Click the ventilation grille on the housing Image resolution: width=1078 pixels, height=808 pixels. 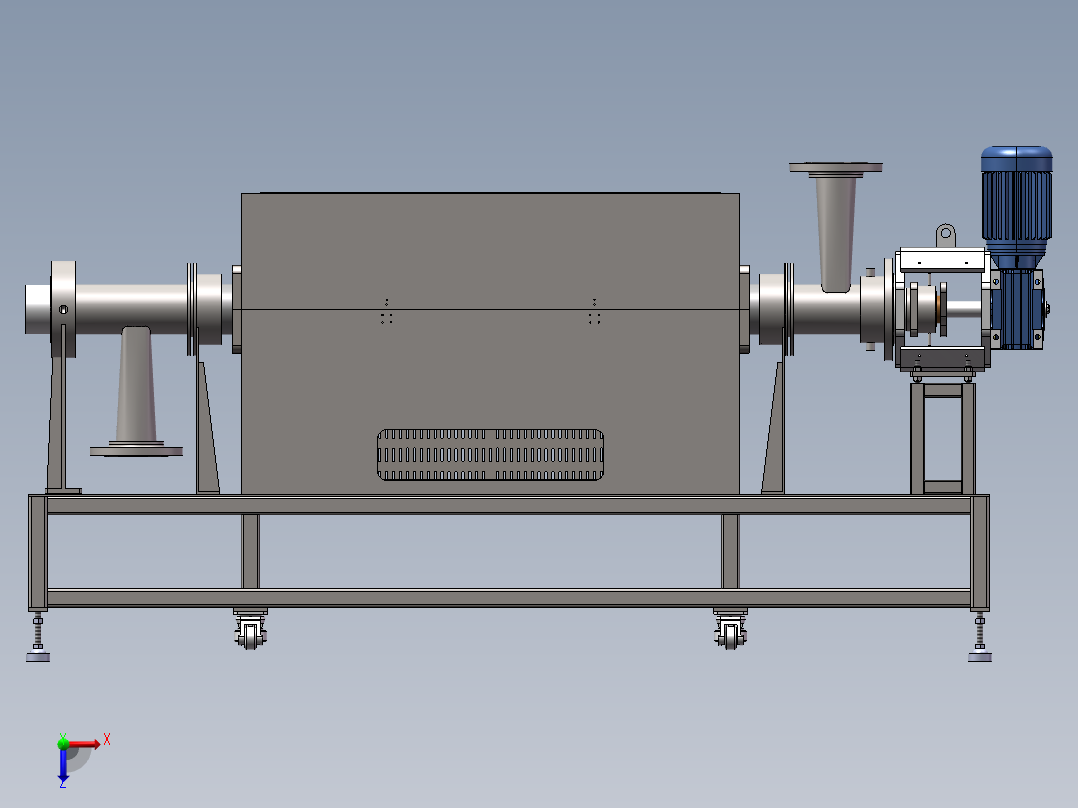pyautogui.click(x=490, y=455)
